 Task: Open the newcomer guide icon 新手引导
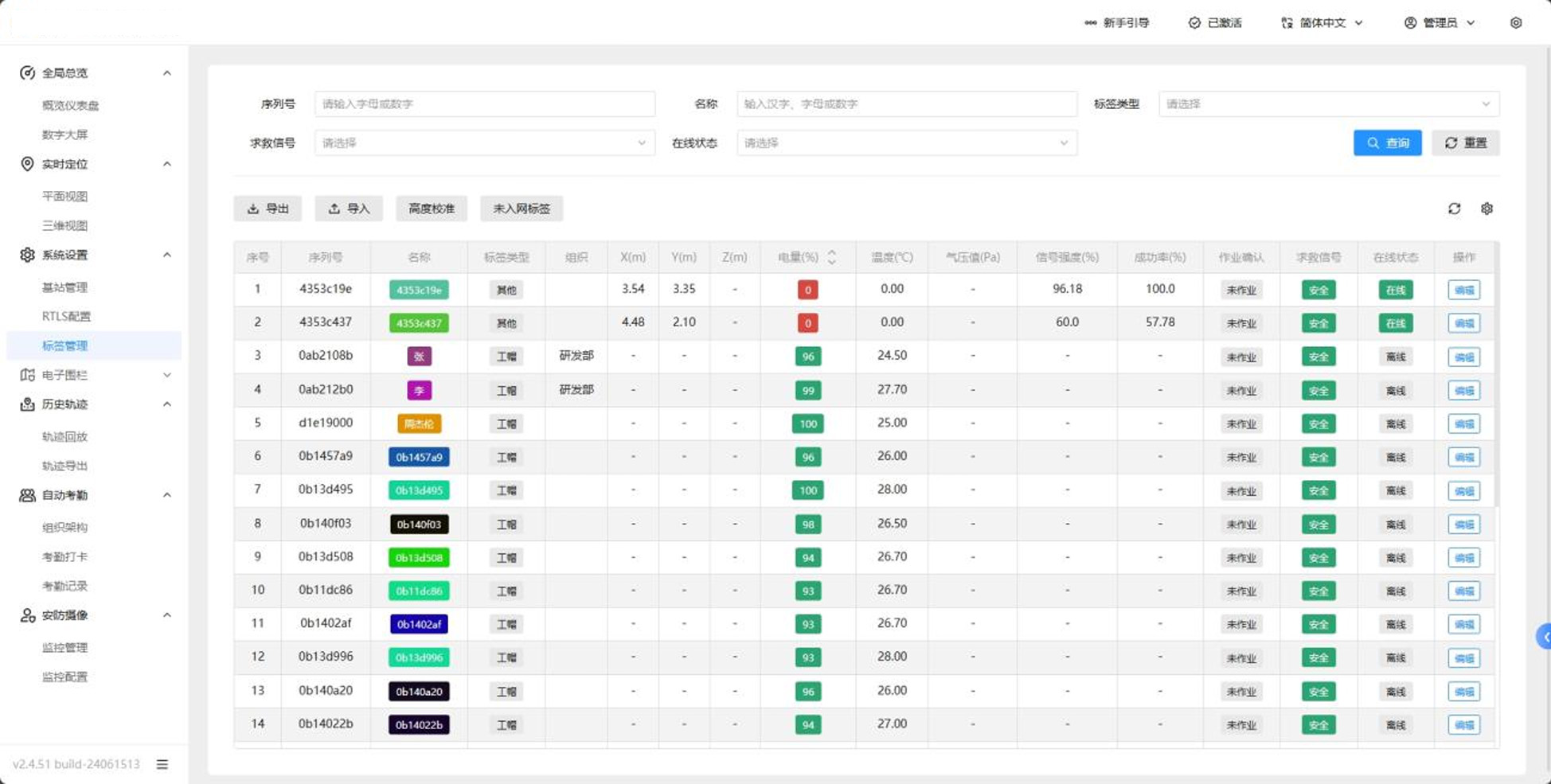(1091, 23)
